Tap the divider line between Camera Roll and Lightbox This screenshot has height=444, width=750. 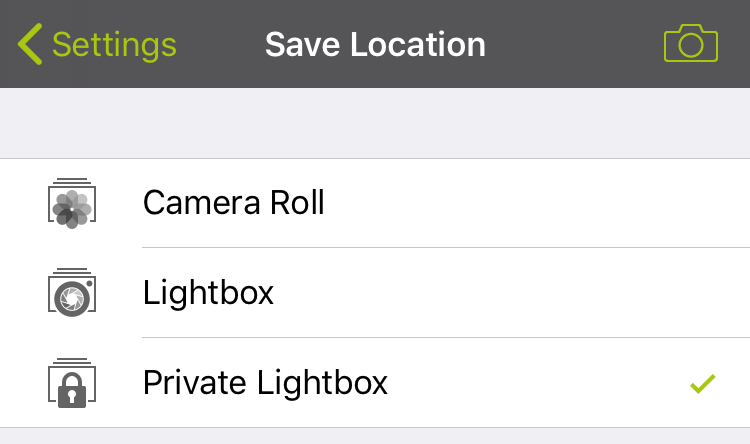point(445,248)
